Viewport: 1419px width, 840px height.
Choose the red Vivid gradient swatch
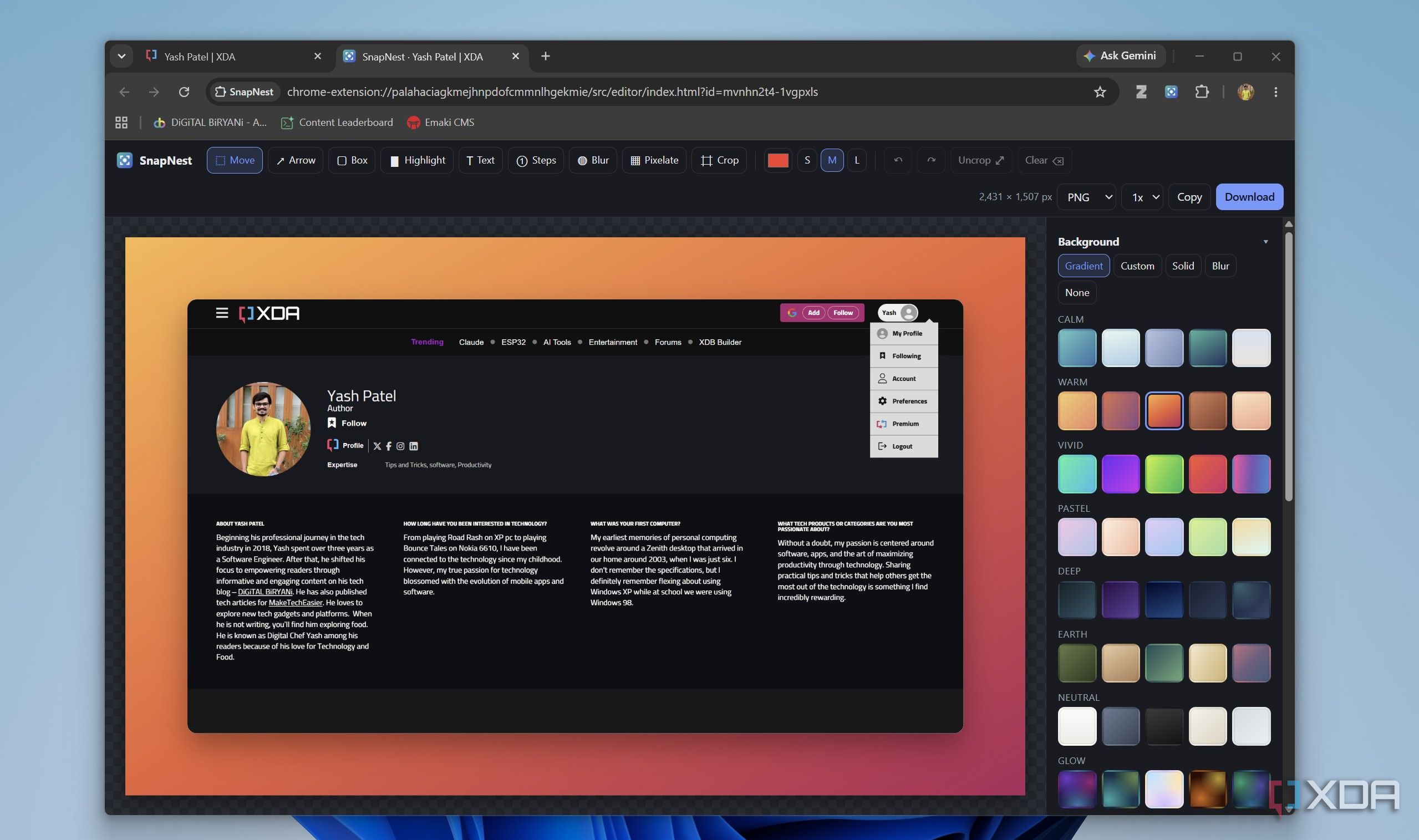click(x=1207, y=474)
